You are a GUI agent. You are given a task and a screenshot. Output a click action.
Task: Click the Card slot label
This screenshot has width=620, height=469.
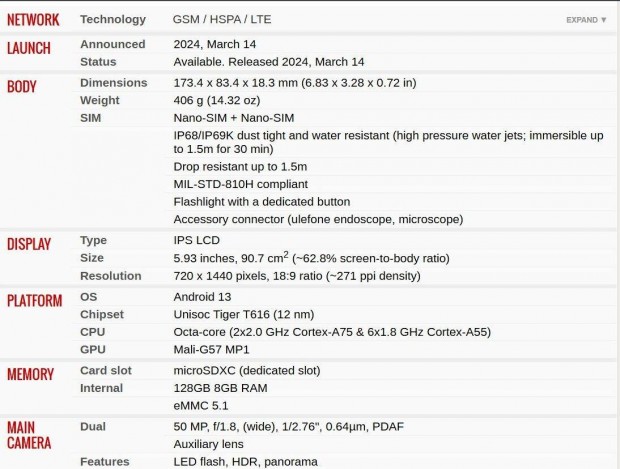106,370
